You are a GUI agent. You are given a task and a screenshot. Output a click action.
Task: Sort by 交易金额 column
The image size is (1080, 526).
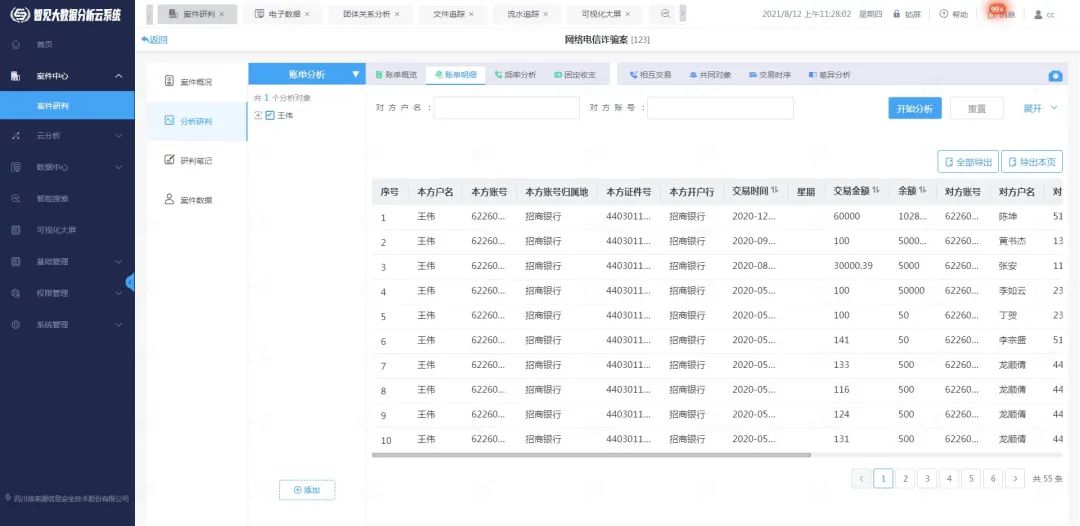[x=875, y=191]
